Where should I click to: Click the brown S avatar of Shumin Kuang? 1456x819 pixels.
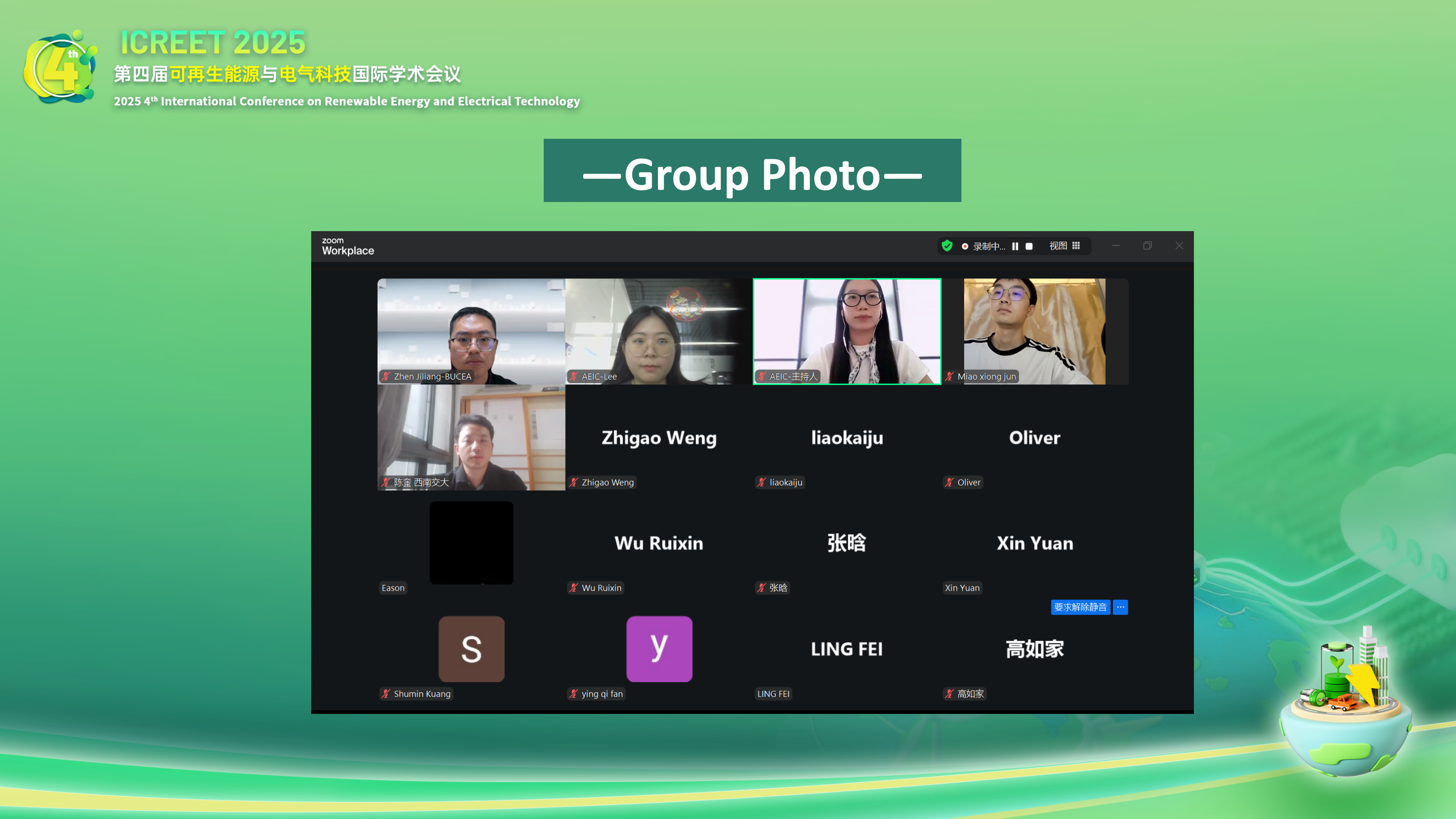[471, 648]
